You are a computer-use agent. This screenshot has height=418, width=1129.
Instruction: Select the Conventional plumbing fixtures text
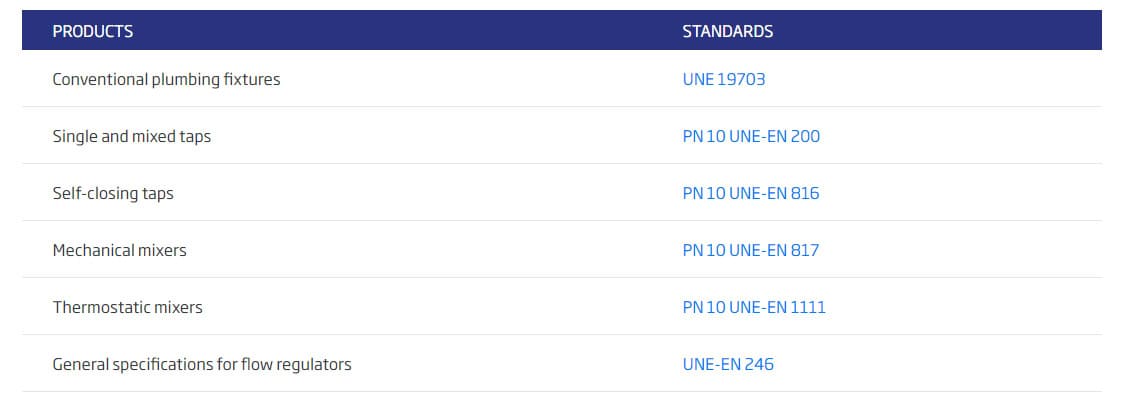166,79
